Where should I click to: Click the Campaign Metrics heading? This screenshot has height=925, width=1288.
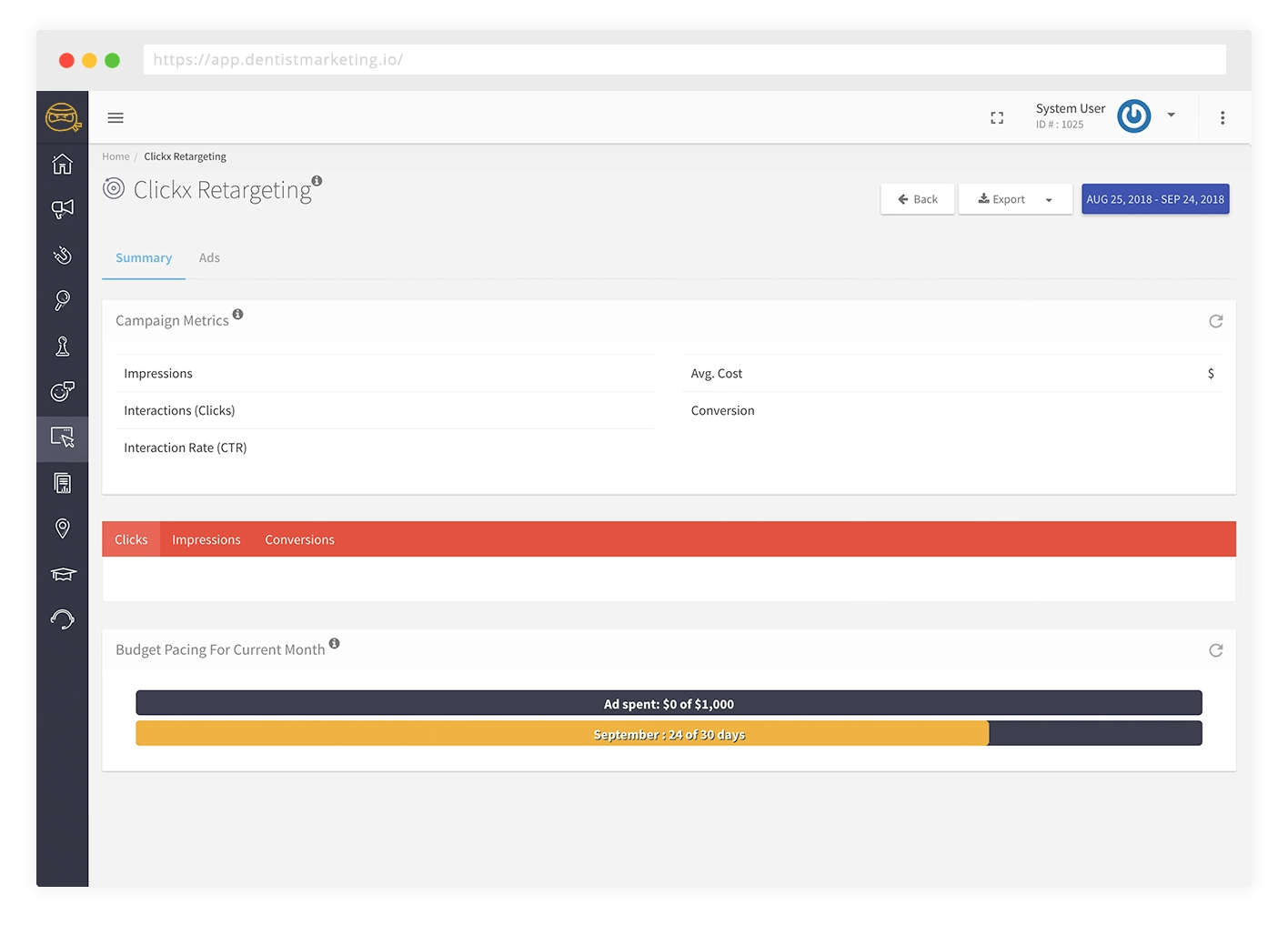coord(172,320)
